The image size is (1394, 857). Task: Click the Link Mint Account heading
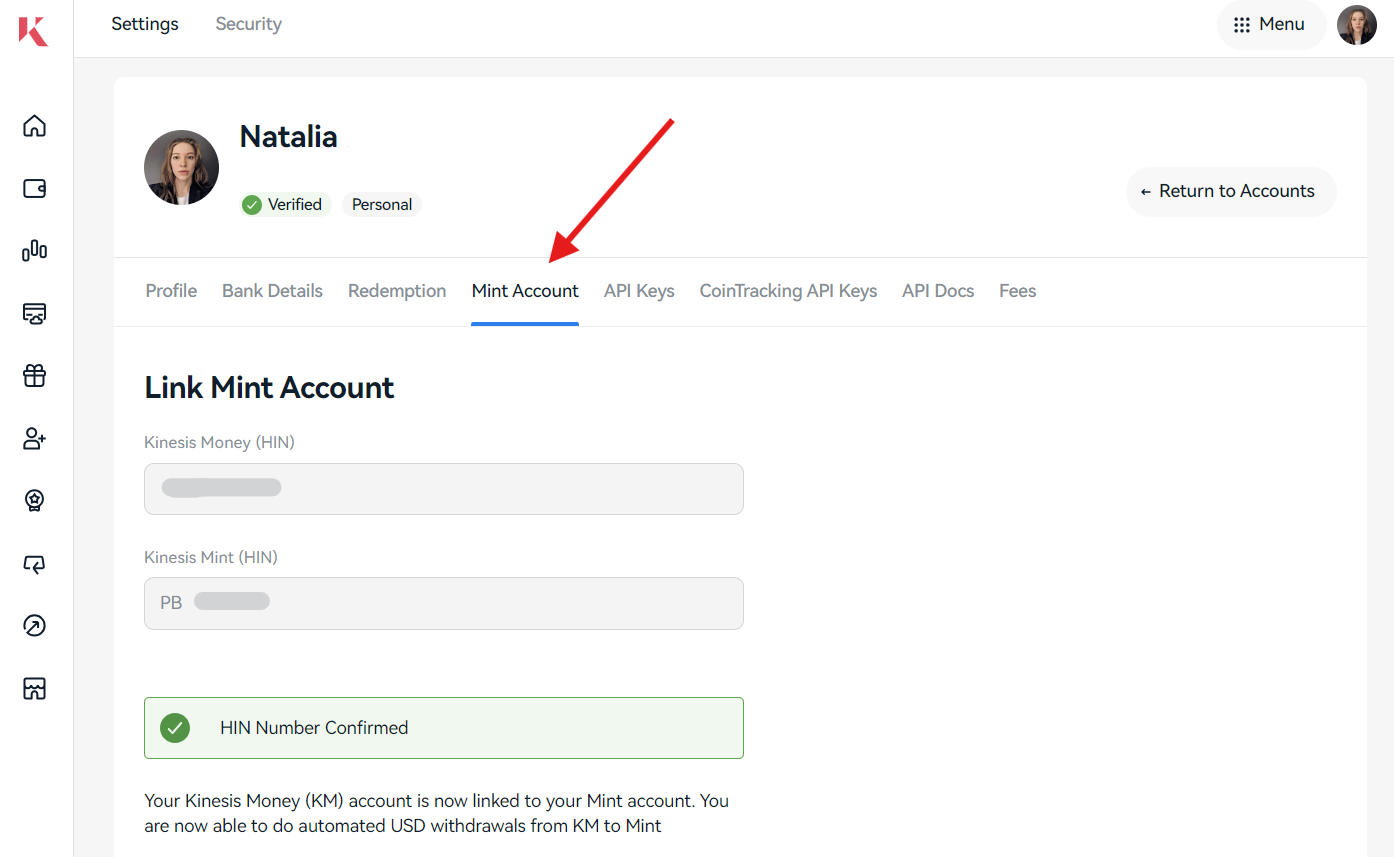(x=270, y=388)
